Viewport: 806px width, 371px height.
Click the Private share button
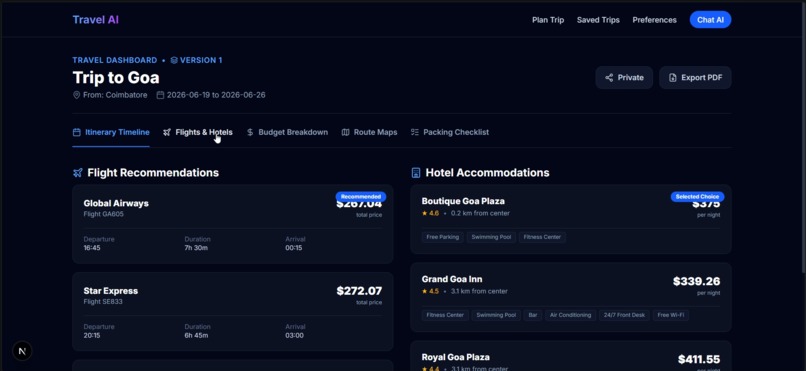(x=624, y=78)
